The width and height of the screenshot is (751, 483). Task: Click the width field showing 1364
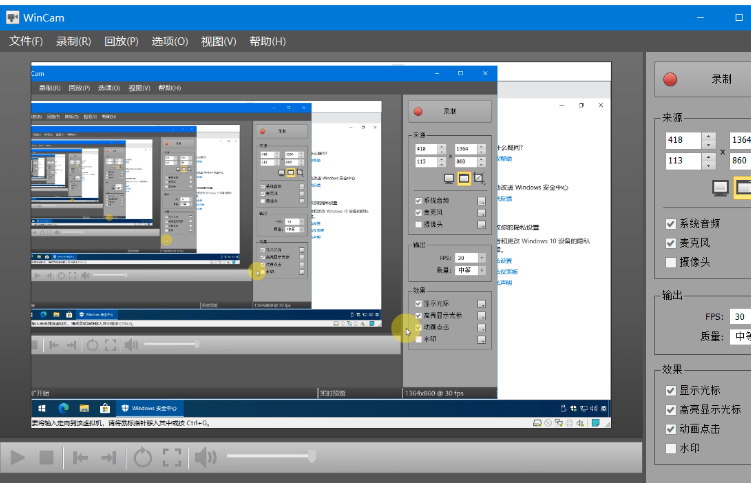740,140
